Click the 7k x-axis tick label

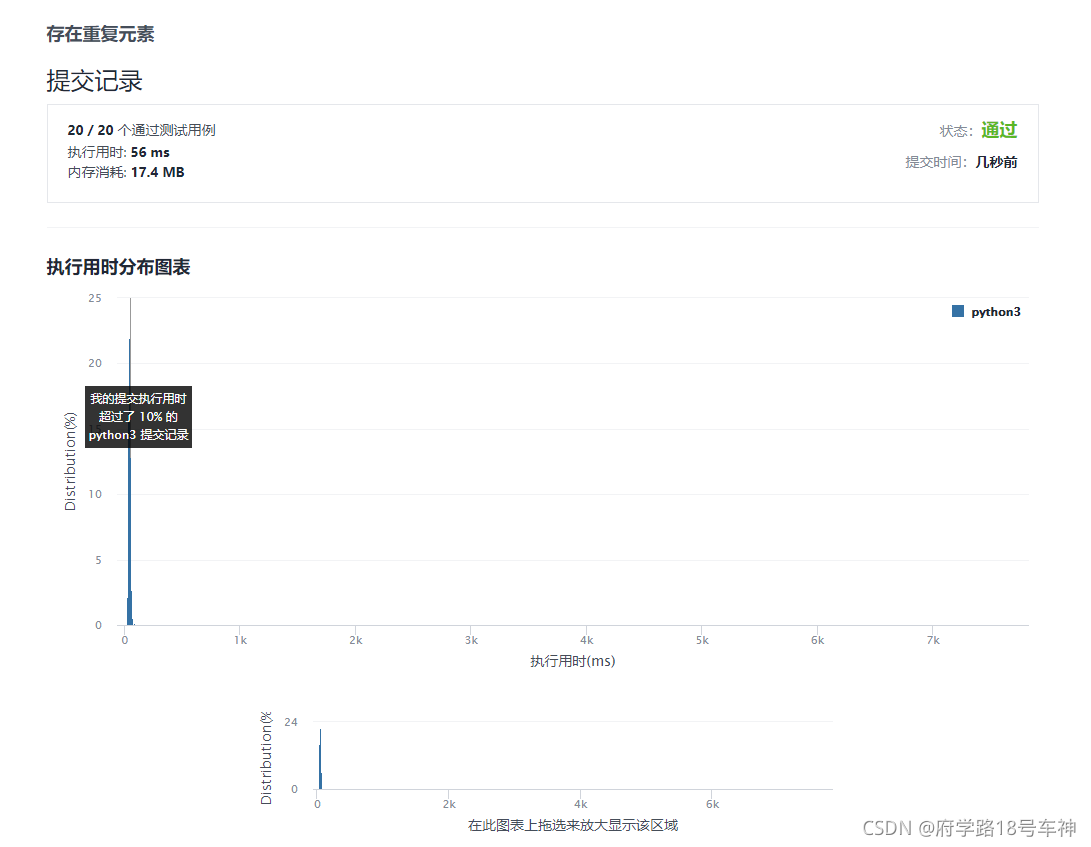(x=933, y=640)
